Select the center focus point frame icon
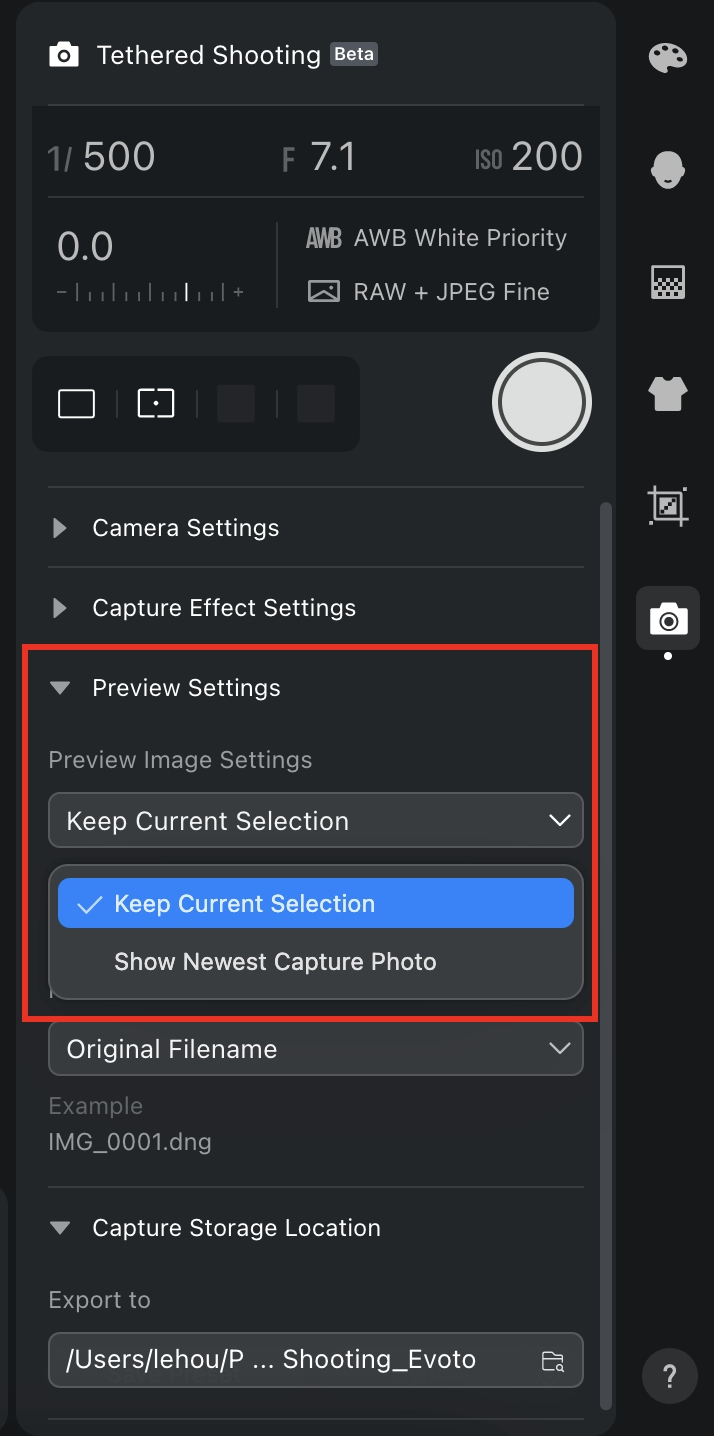 [x=156, y=404]
